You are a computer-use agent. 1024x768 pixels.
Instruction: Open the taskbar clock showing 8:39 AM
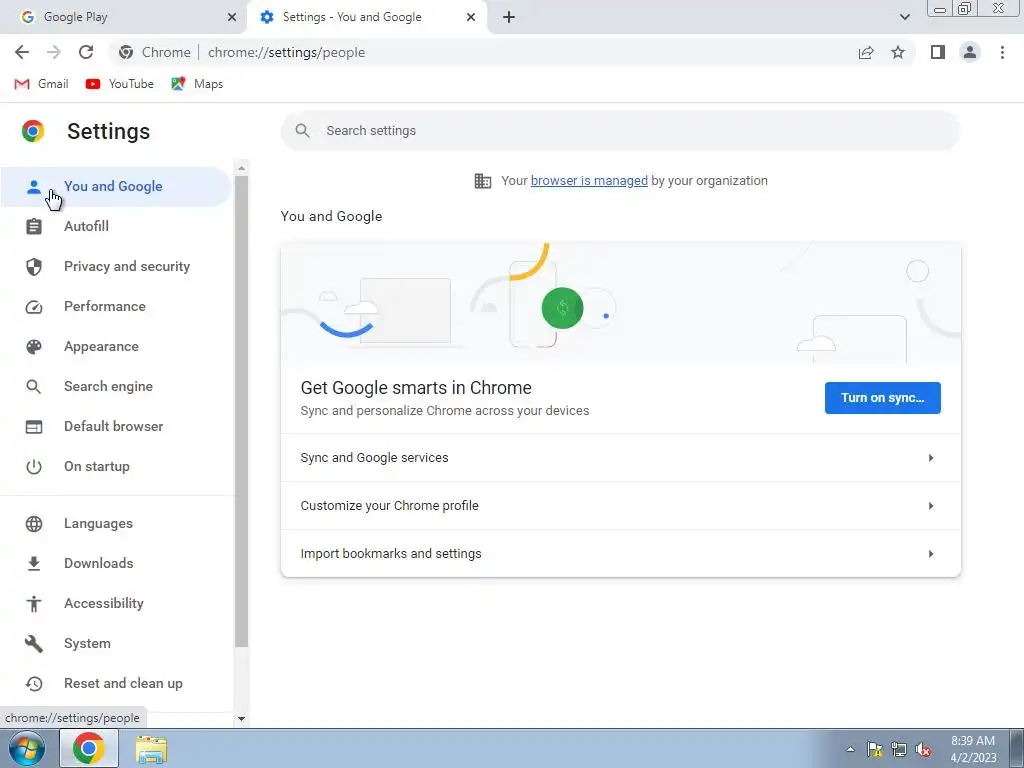[973, 749]
